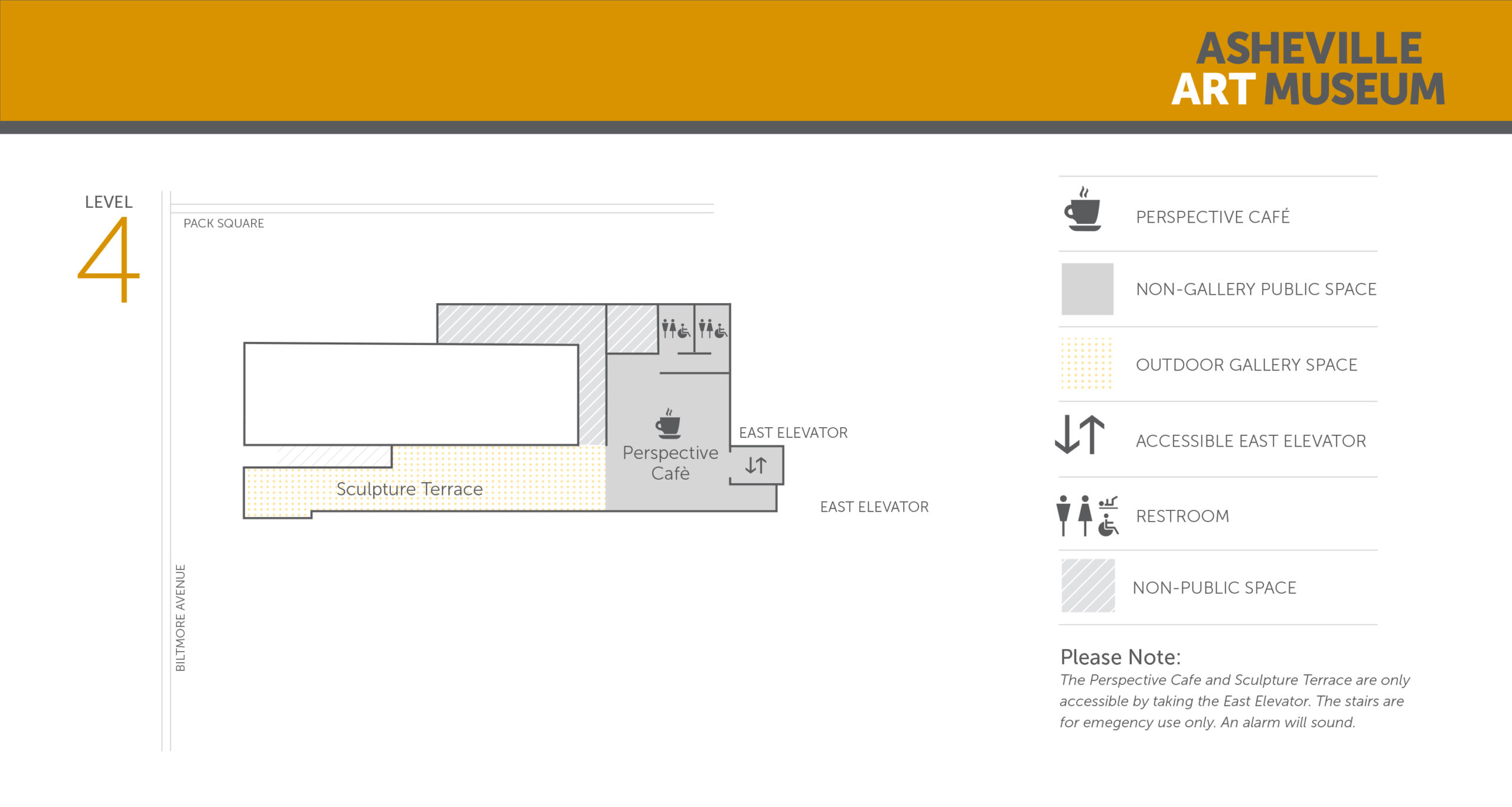
Task: Click the upper EAST ELEVATOR map label
Action: [x=793, y=432]
